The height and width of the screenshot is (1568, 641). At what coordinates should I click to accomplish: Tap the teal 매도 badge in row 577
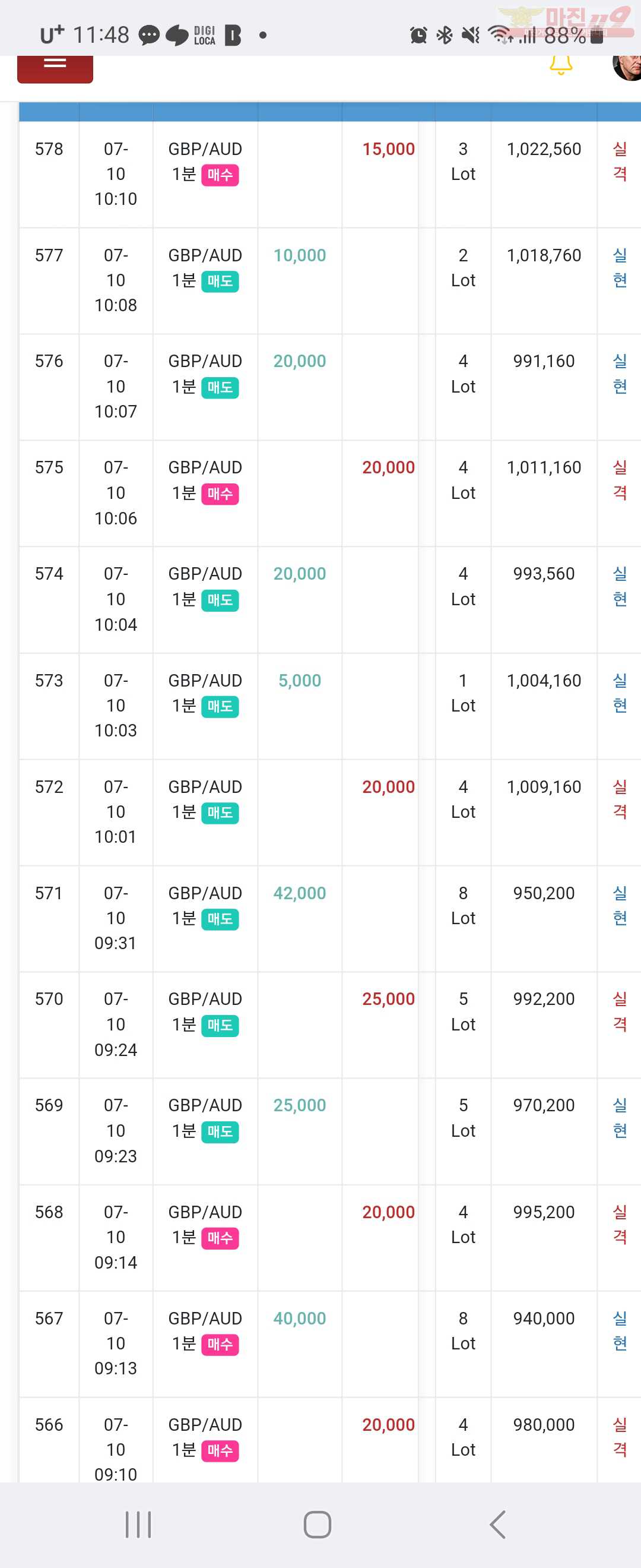coord(220,281)
